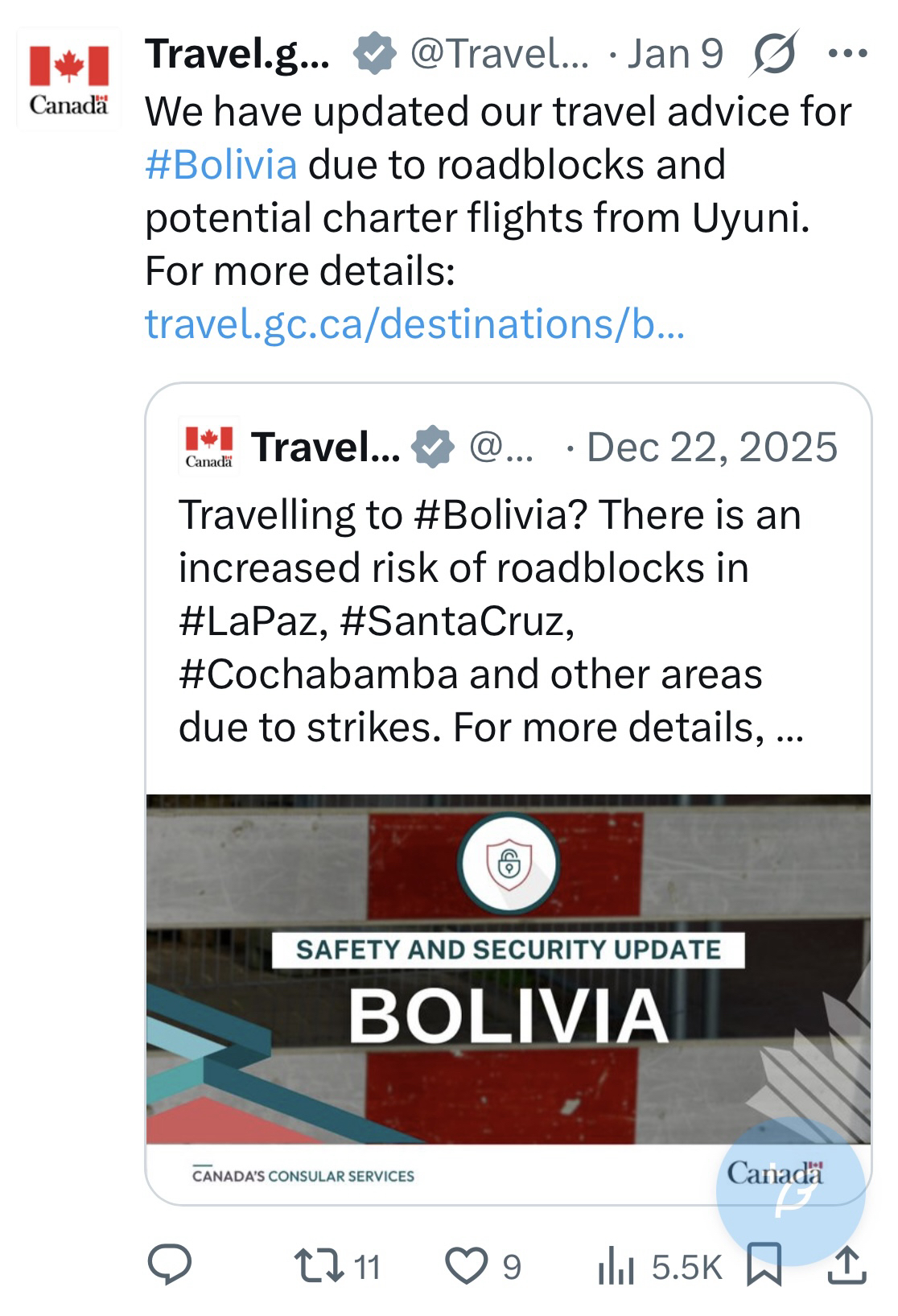The width and height of the screenshot is (898, 1316).
Task: Tap the floating blue compose button
Action: (x=790, y=1190)
